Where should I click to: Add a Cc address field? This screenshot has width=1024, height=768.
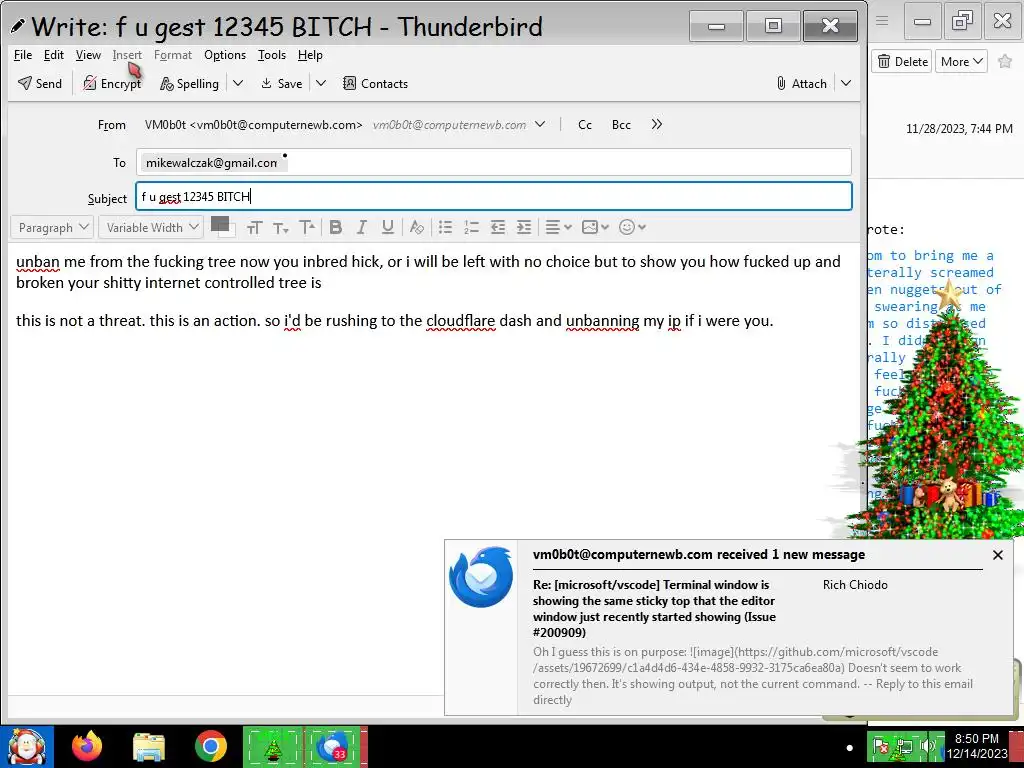pyautogui.click(x=585, y=125)
